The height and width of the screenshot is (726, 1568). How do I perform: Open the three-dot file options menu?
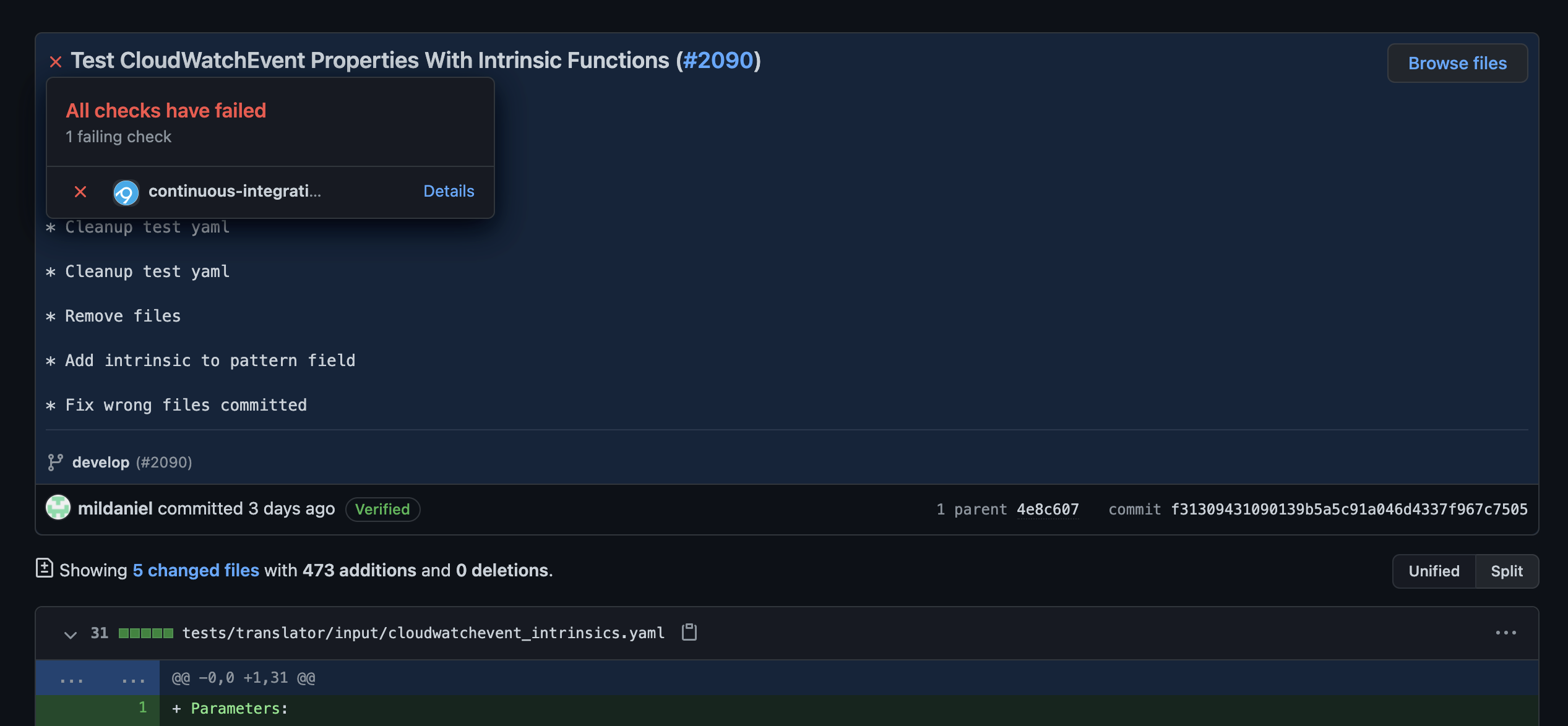[1506, 633]
